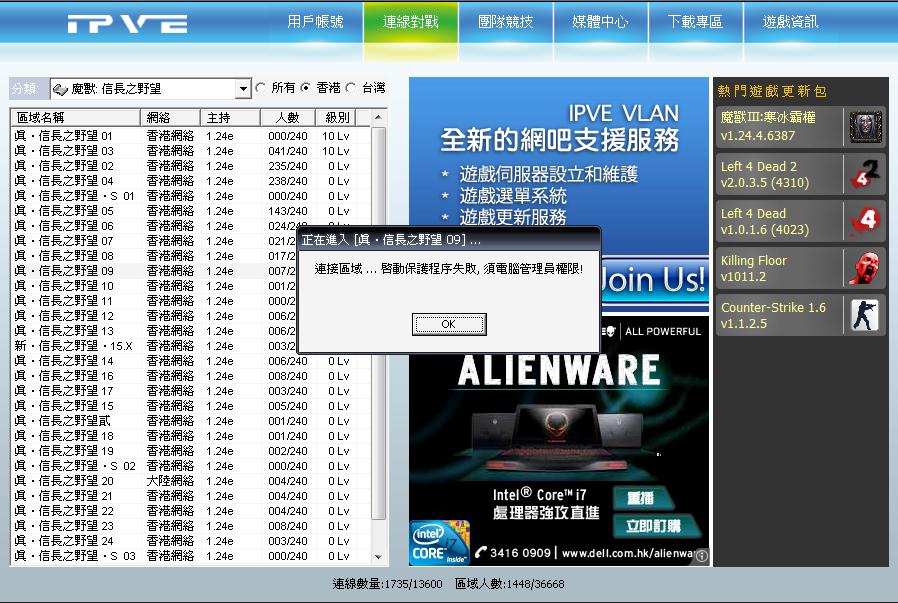The width and height of the screenshot is (898, 603).
Task: Click the www.dell.com.hk/alienware link
Action: pyautogui.click(x=628, y=553)
